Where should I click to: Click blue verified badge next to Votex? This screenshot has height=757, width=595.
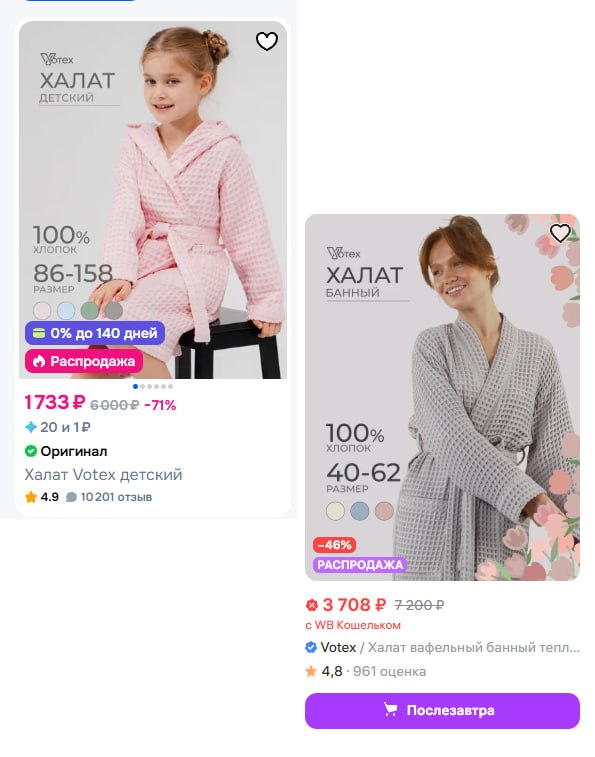tap(311, 647)
